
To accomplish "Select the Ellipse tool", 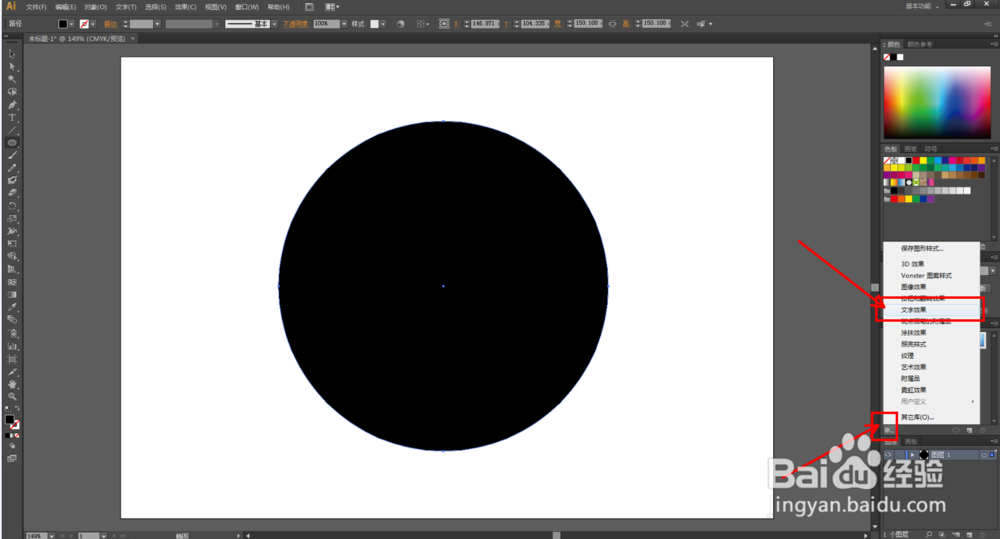I will coord(12,143).
